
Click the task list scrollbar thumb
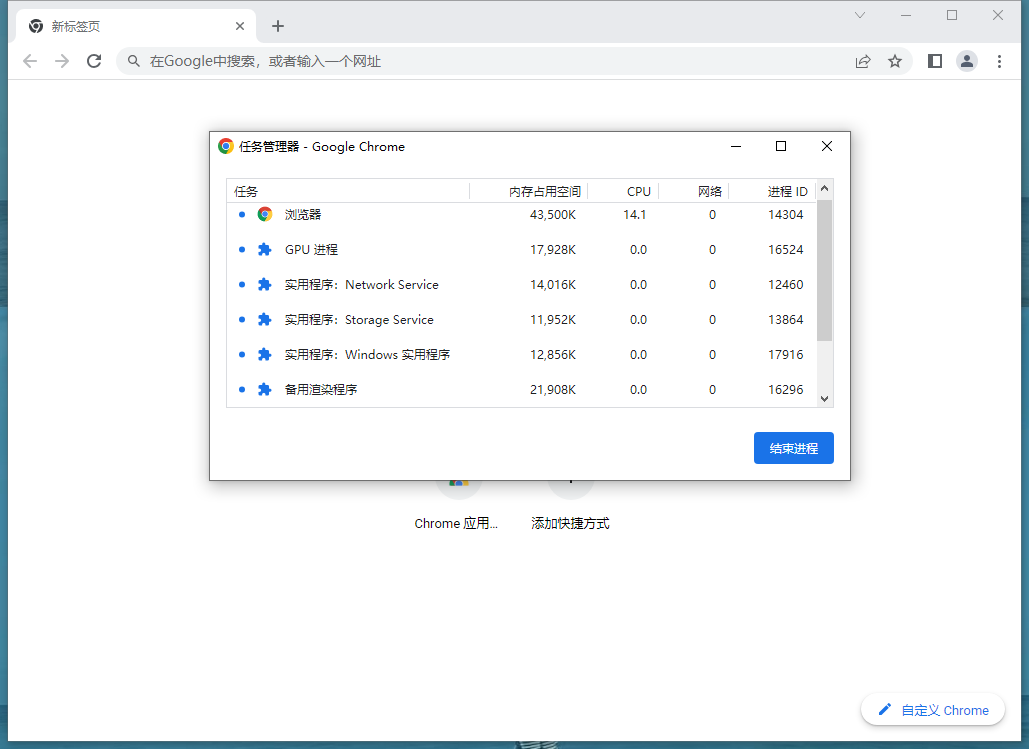point(825,270)
